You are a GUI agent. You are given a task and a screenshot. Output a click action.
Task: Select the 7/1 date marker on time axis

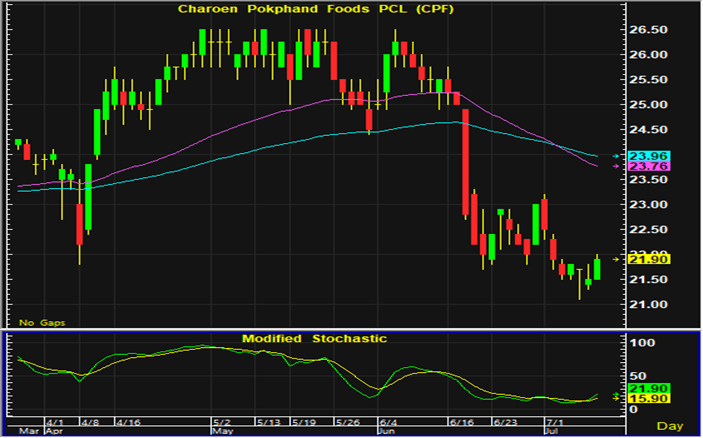pyautogui.click(x=555, y=422)
